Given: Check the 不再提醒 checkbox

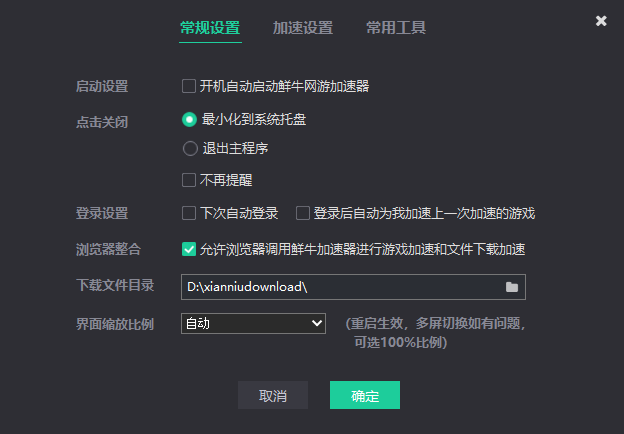Looking at the screenshot, I should click(x=189, y=180).
